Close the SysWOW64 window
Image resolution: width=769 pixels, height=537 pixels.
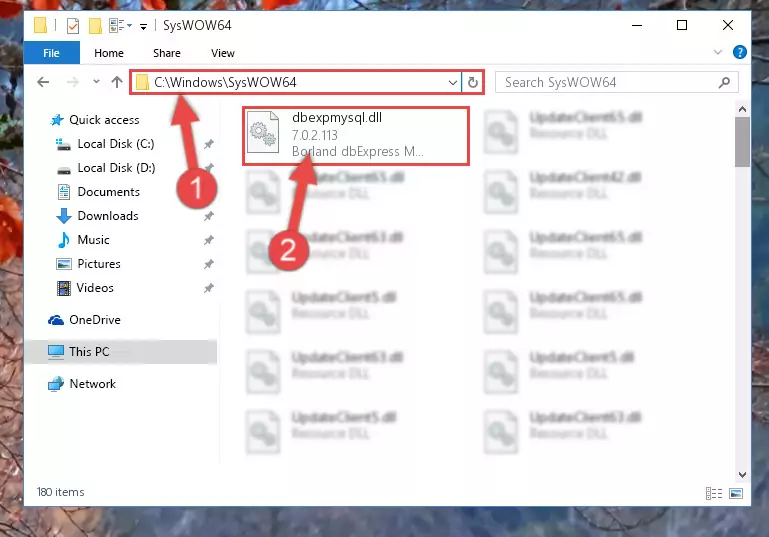pos(728,26)
